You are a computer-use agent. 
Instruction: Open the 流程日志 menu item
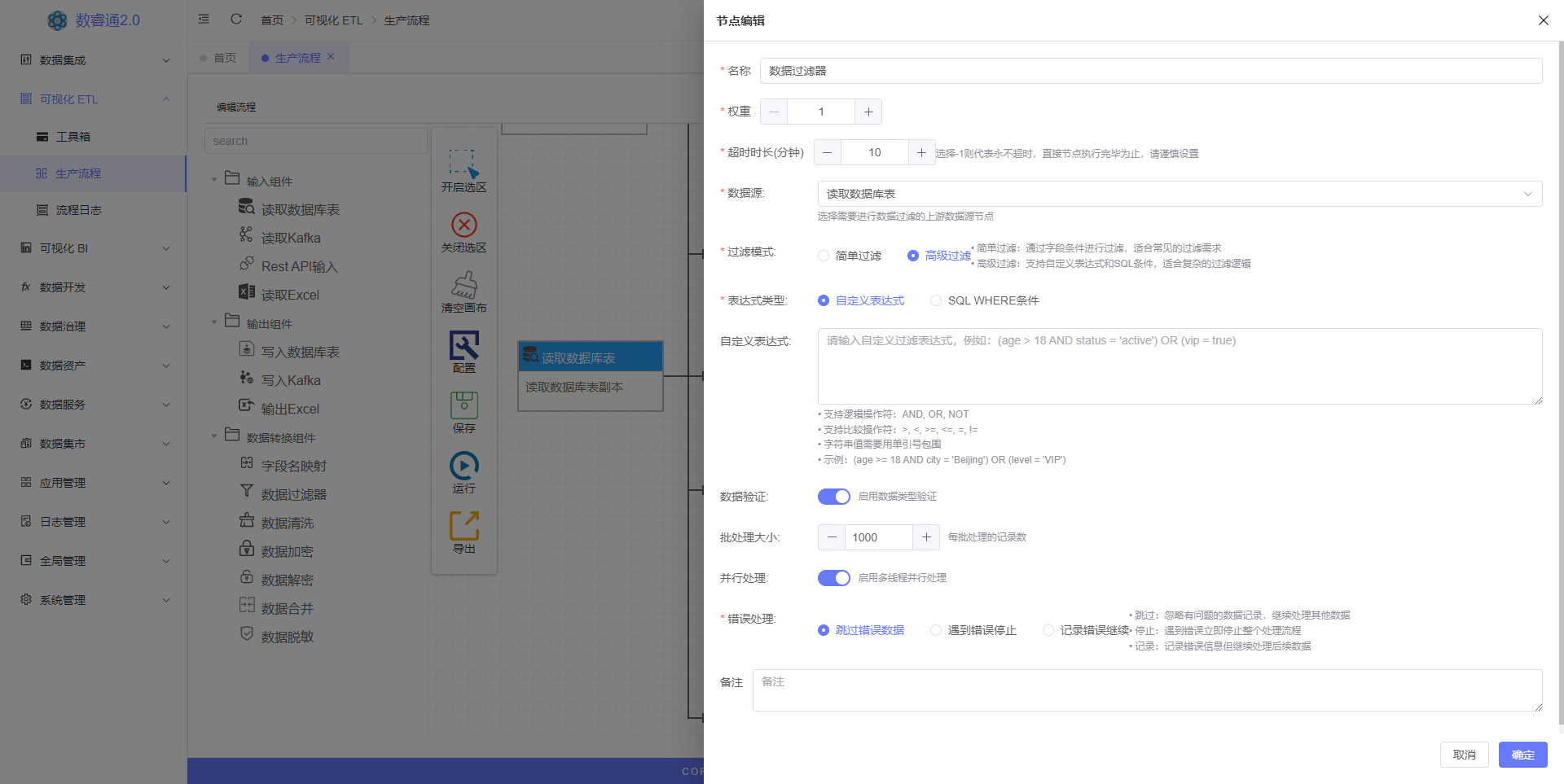point(94,210)
